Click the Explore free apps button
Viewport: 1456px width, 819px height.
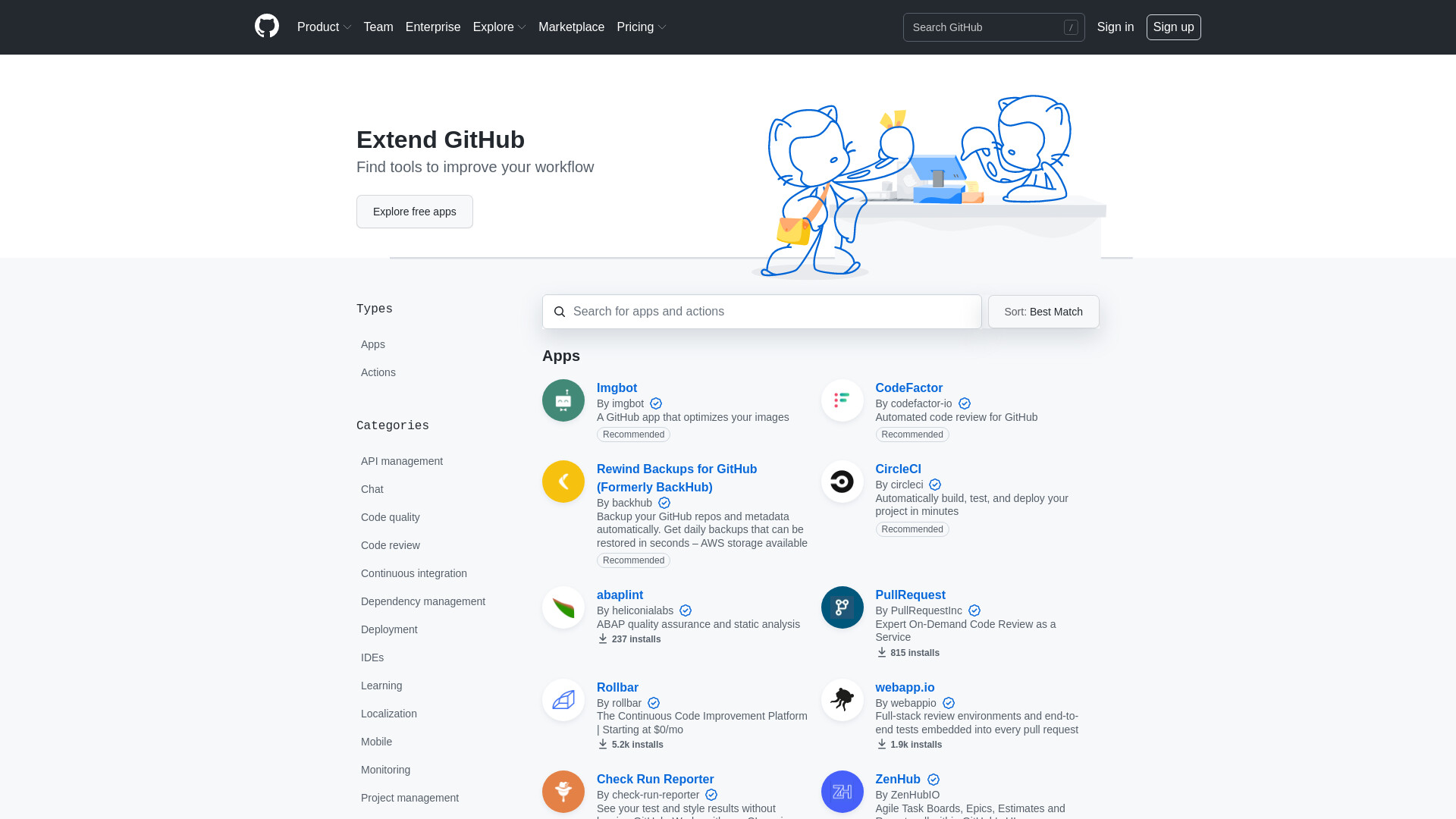(x=415, y=212)
